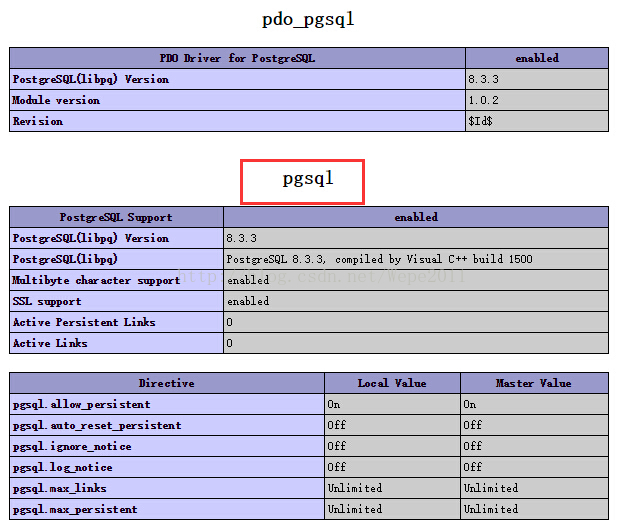The height and width of the screenshot is (530, 626).
Task: Select the 0 value for Active Persistent Links
Action: [230, 322]
